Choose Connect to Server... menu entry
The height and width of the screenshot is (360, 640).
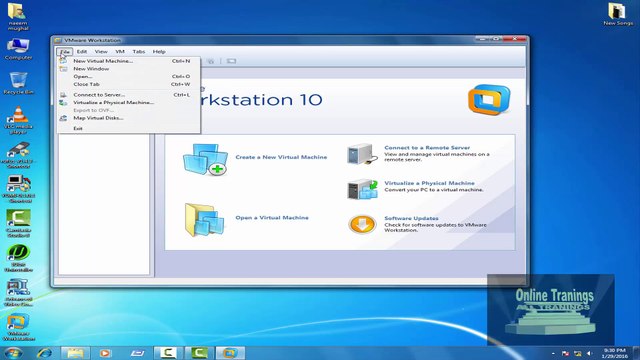pos(129,95)
